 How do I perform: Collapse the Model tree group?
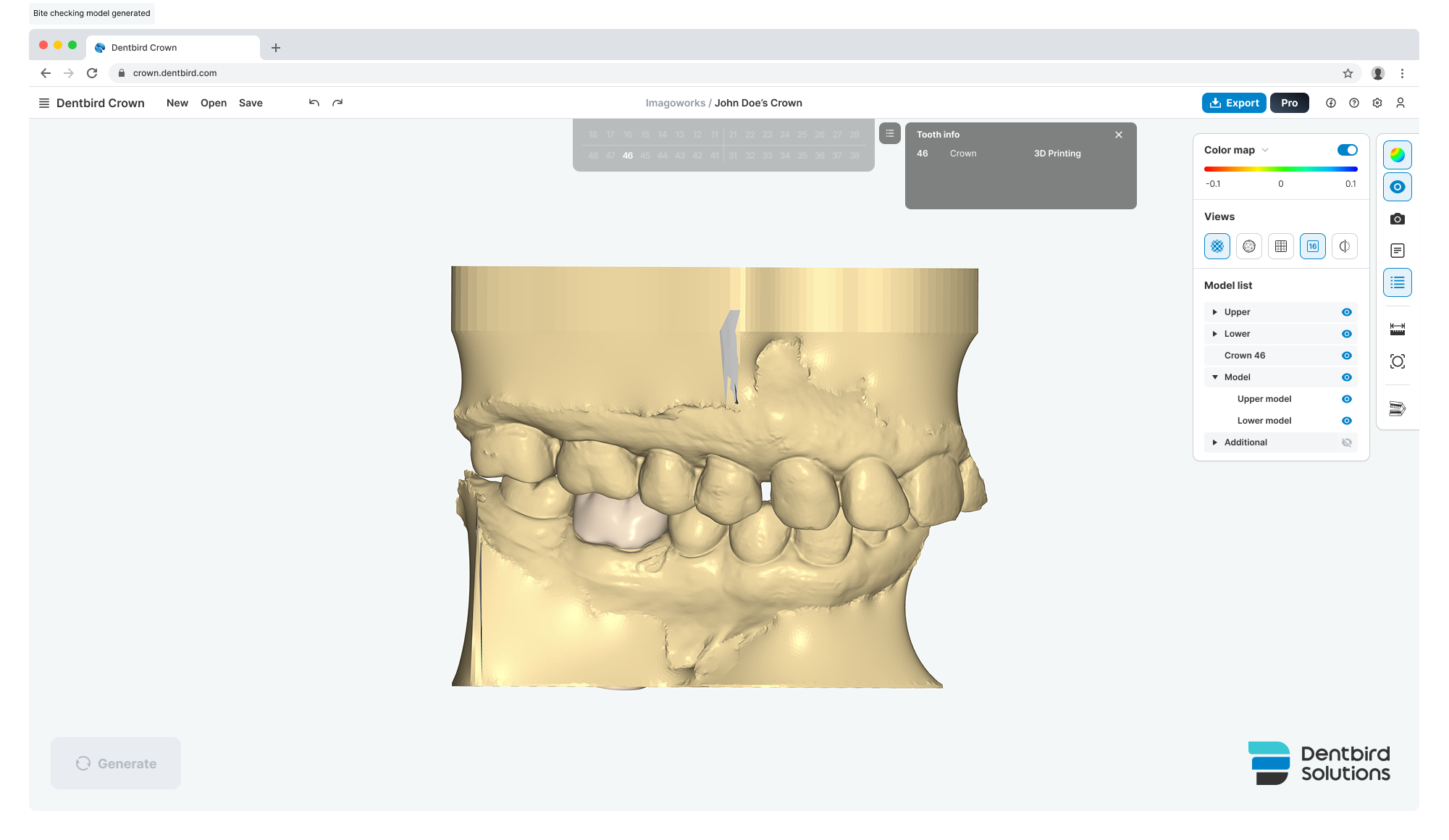click(1214, 377)
